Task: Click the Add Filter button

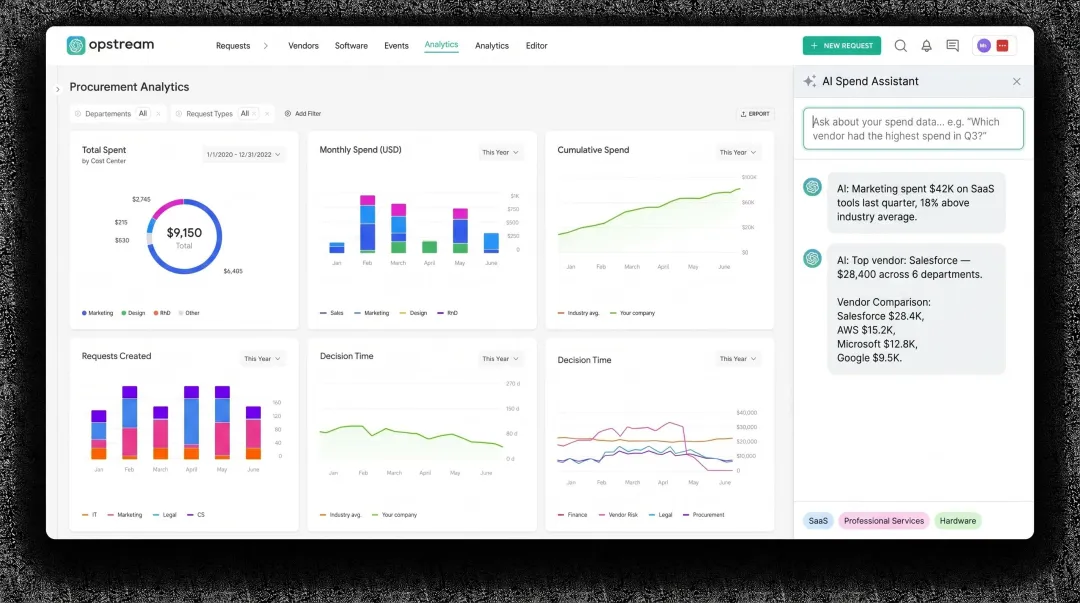Action: [303, 114]
